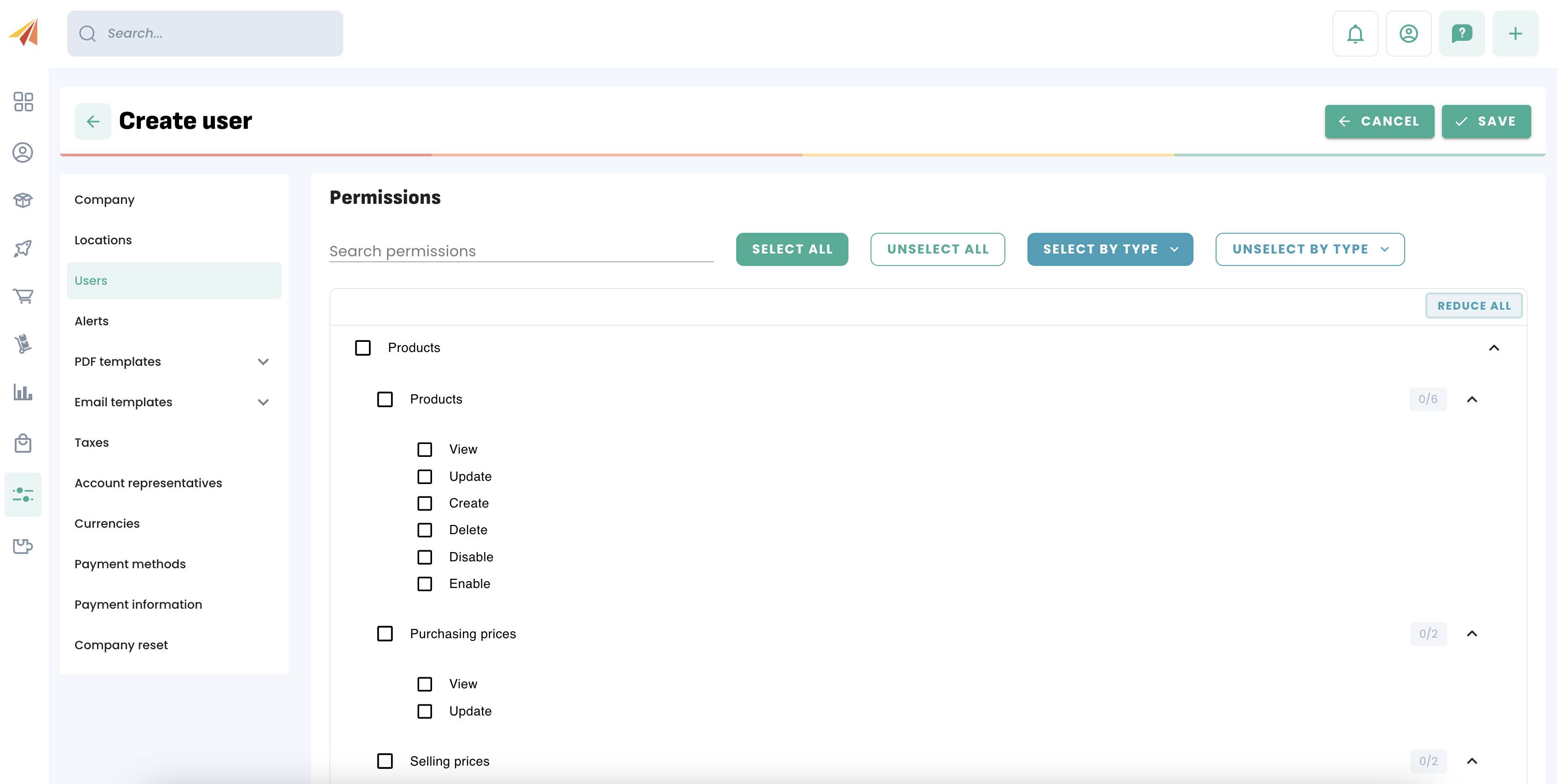Screen dimensions: 1557x784
Task: Open the Select by type dropdown
Action: pos(1110,249)
